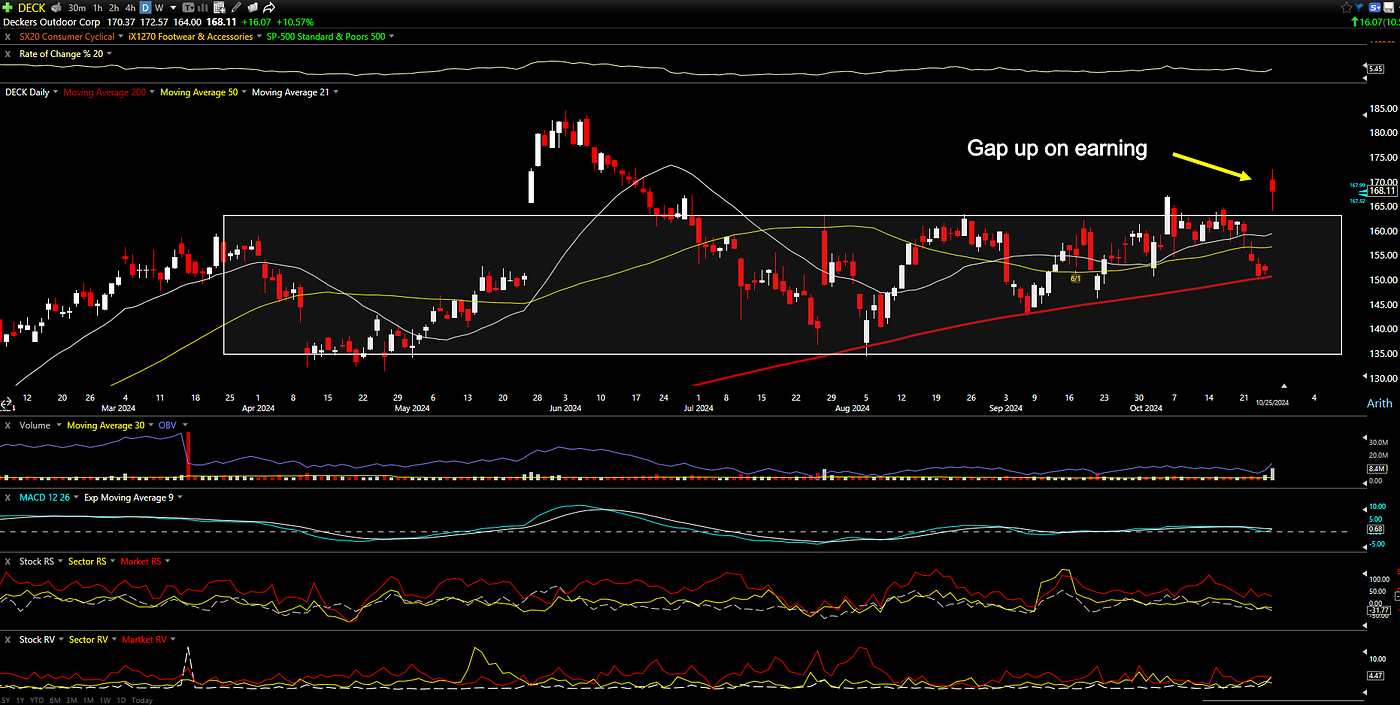Close the Volume indicator pane
The height and width of the screenshot is (705, 1400).
click(7, 425)
